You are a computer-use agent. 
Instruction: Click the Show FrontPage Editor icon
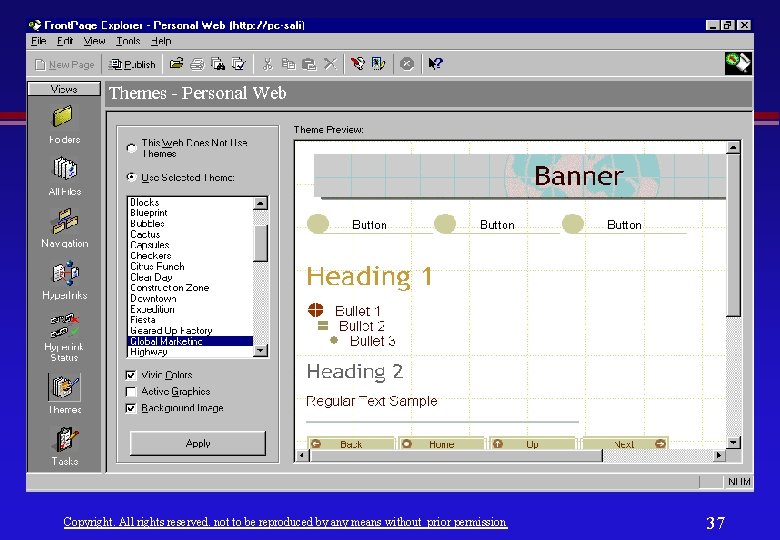point(357,64)
